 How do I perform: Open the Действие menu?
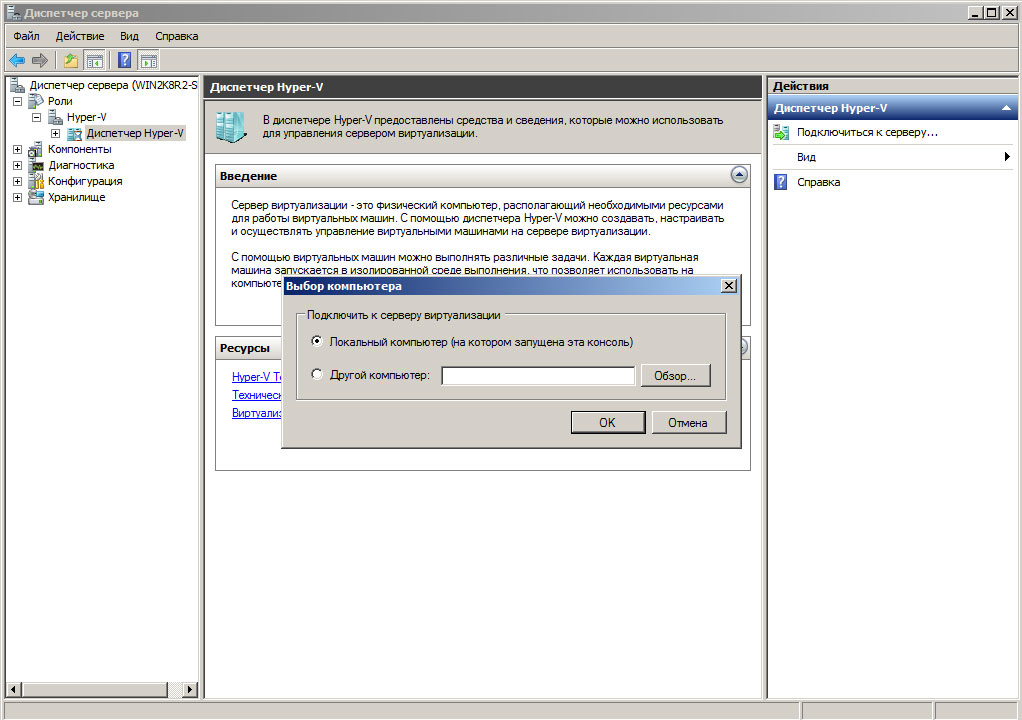(80, 36)
